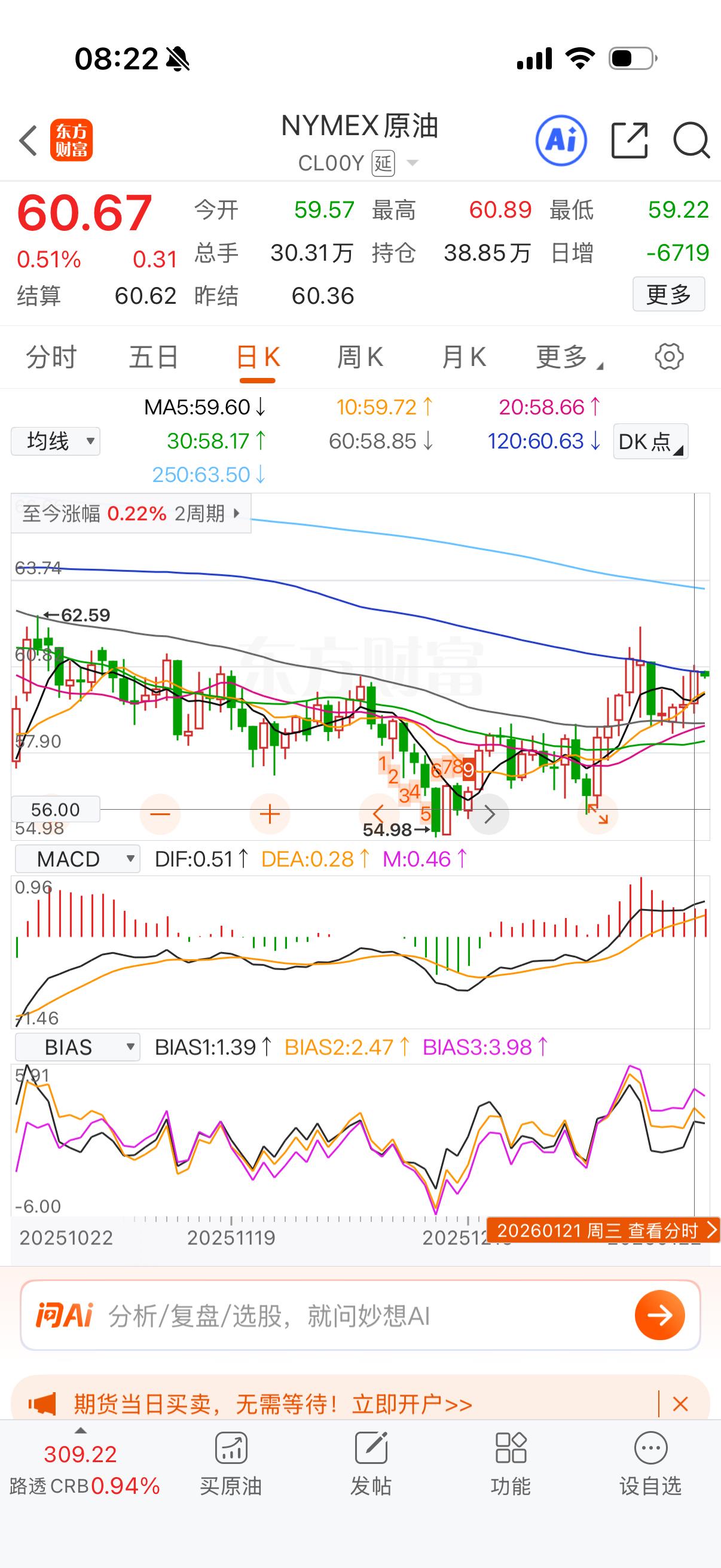721x1568 pixels.
Task: Tap the BIAS3:3.98 reading
Action: click(485, 1047)
